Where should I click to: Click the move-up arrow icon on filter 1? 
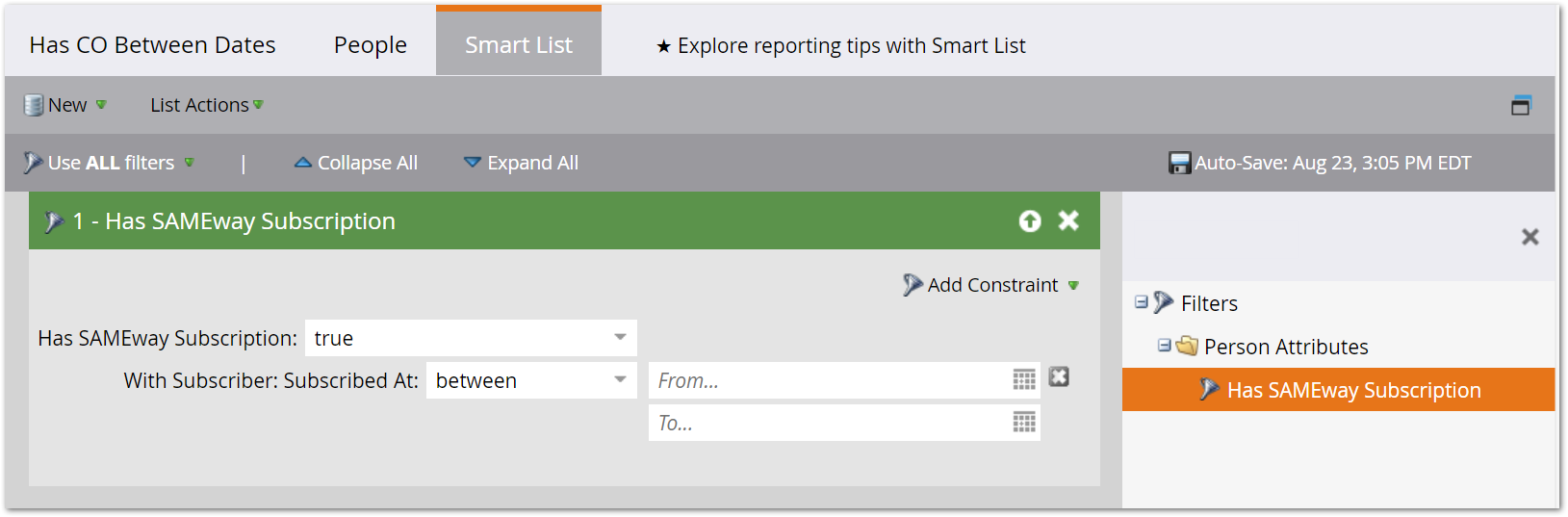click(x=1030, y=221)
